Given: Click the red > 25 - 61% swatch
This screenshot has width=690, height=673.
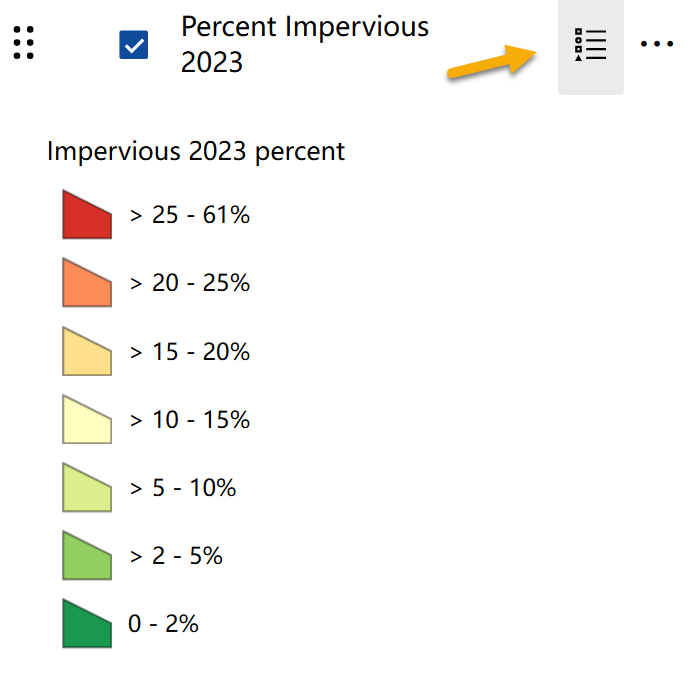Looking at the screenshot, I should 86,216.
